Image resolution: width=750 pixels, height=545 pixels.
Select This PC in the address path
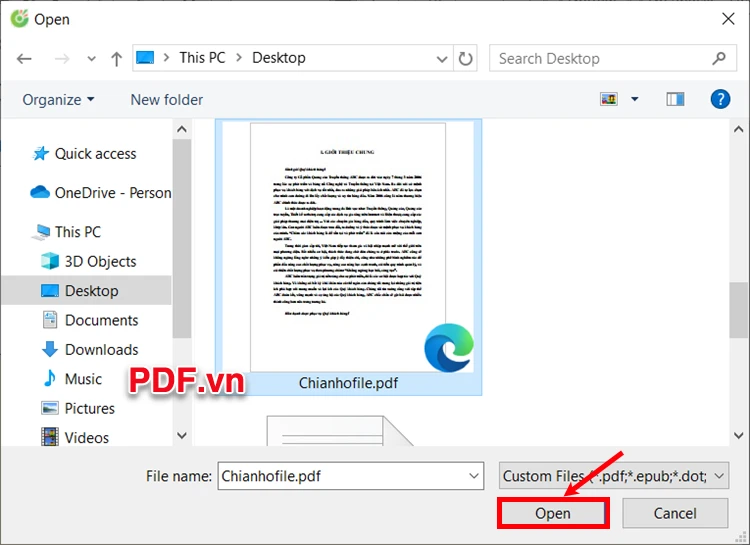click(x=202, y=57)
